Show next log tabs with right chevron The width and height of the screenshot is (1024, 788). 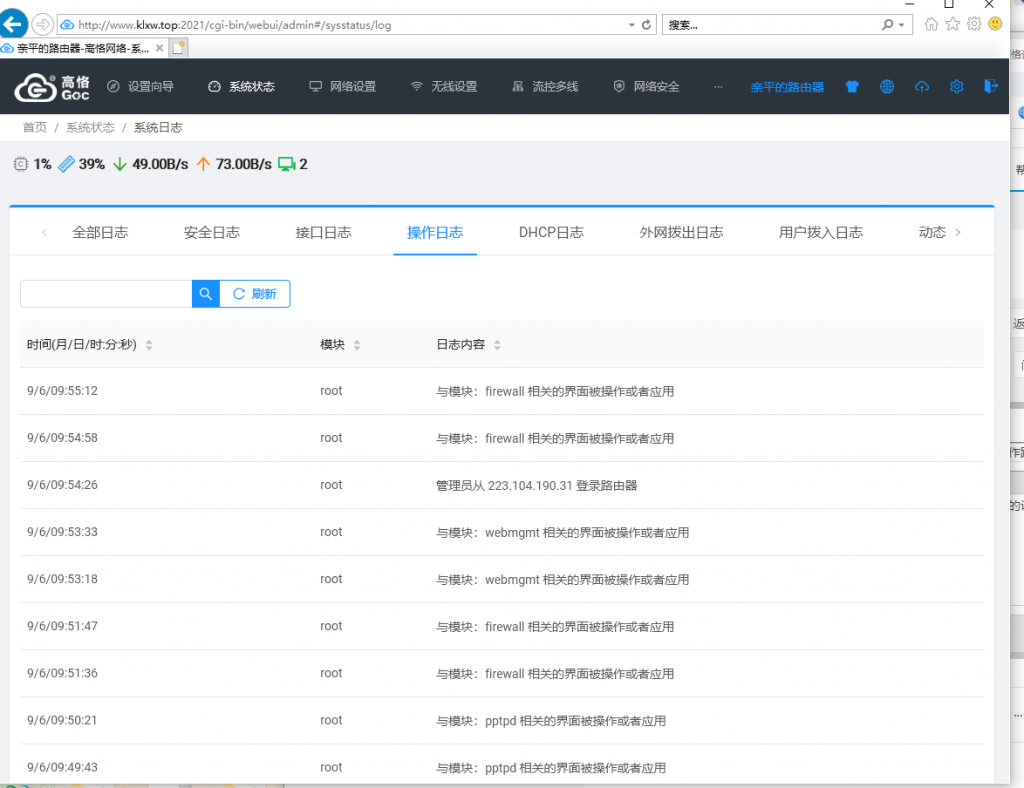coord(958,232)
